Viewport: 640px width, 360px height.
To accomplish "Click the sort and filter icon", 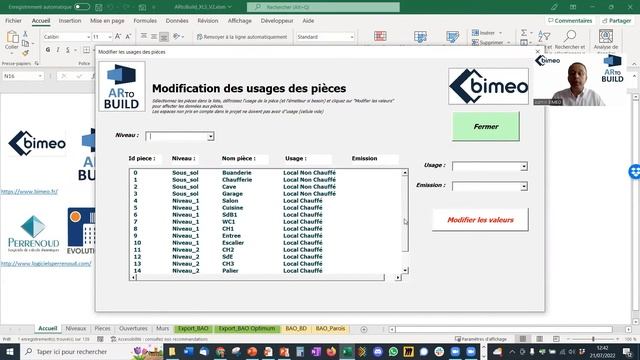I will coord(544,36).
